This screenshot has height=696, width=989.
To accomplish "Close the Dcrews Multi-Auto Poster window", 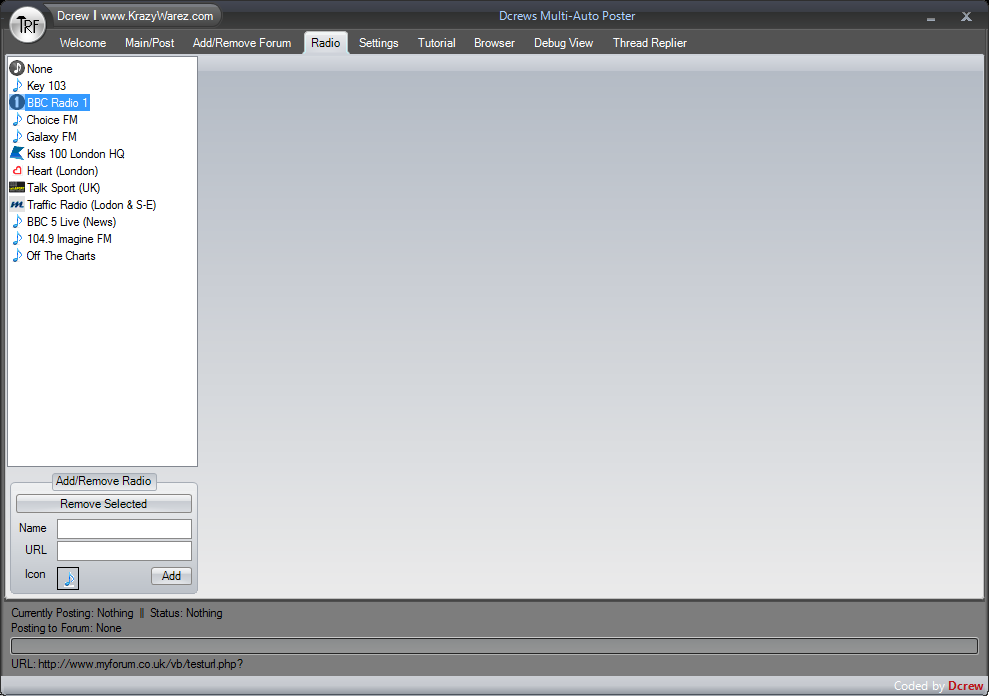I will [x=966, y=17].
